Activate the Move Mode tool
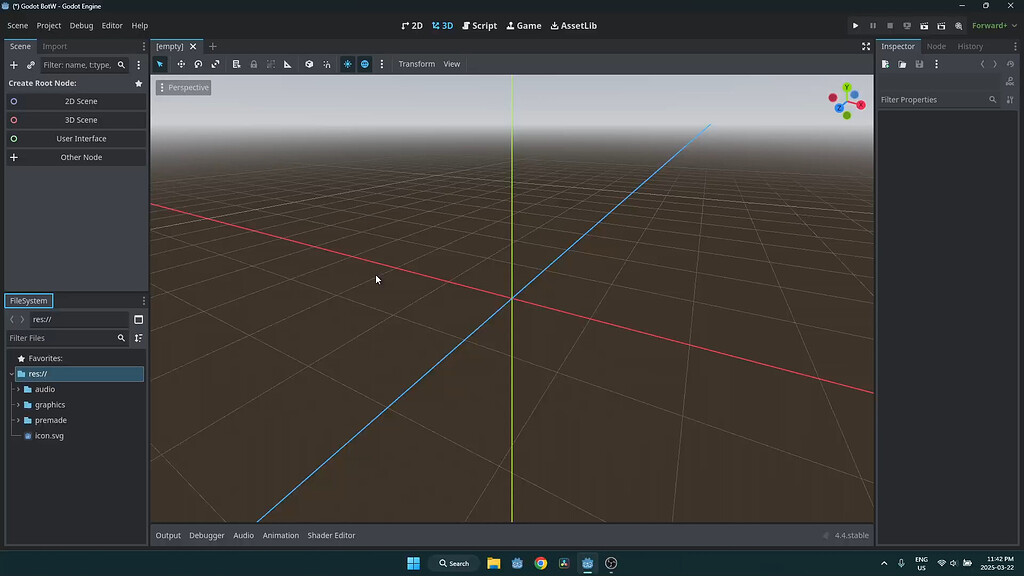The width and height of the screenshot is (1024, 576). [x=181, y=64]
